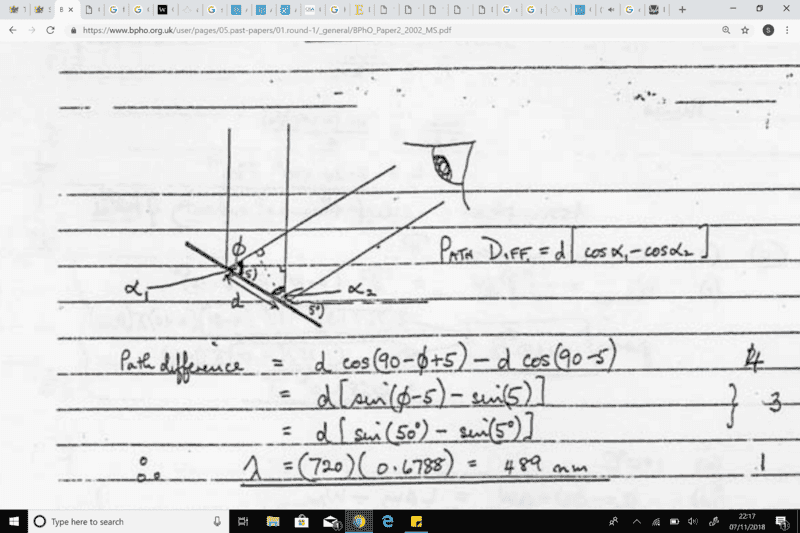Open Task View from the taskbar
The image size is (800, 533).
[x=243, y=521]
